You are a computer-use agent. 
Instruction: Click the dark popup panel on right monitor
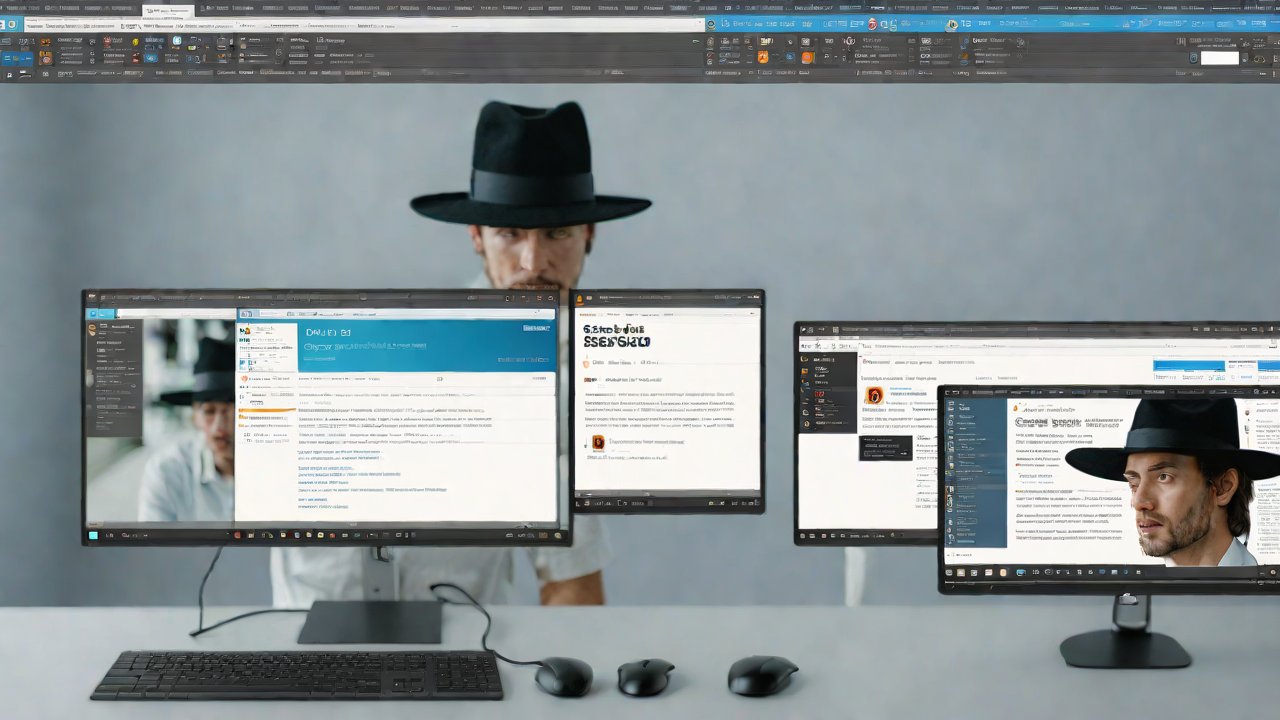885,447
